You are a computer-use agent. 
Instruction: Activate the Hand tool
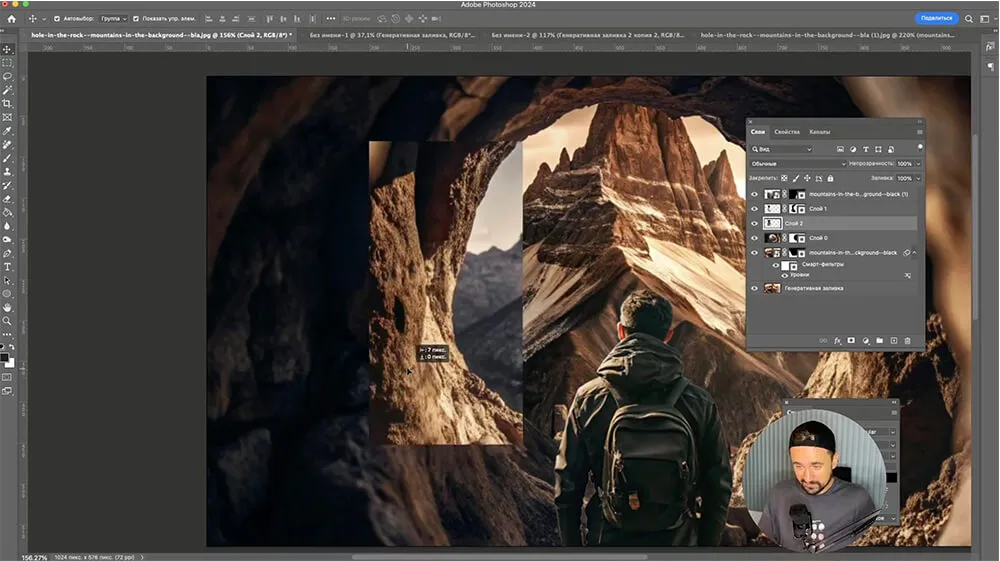(x=7, y=308)
